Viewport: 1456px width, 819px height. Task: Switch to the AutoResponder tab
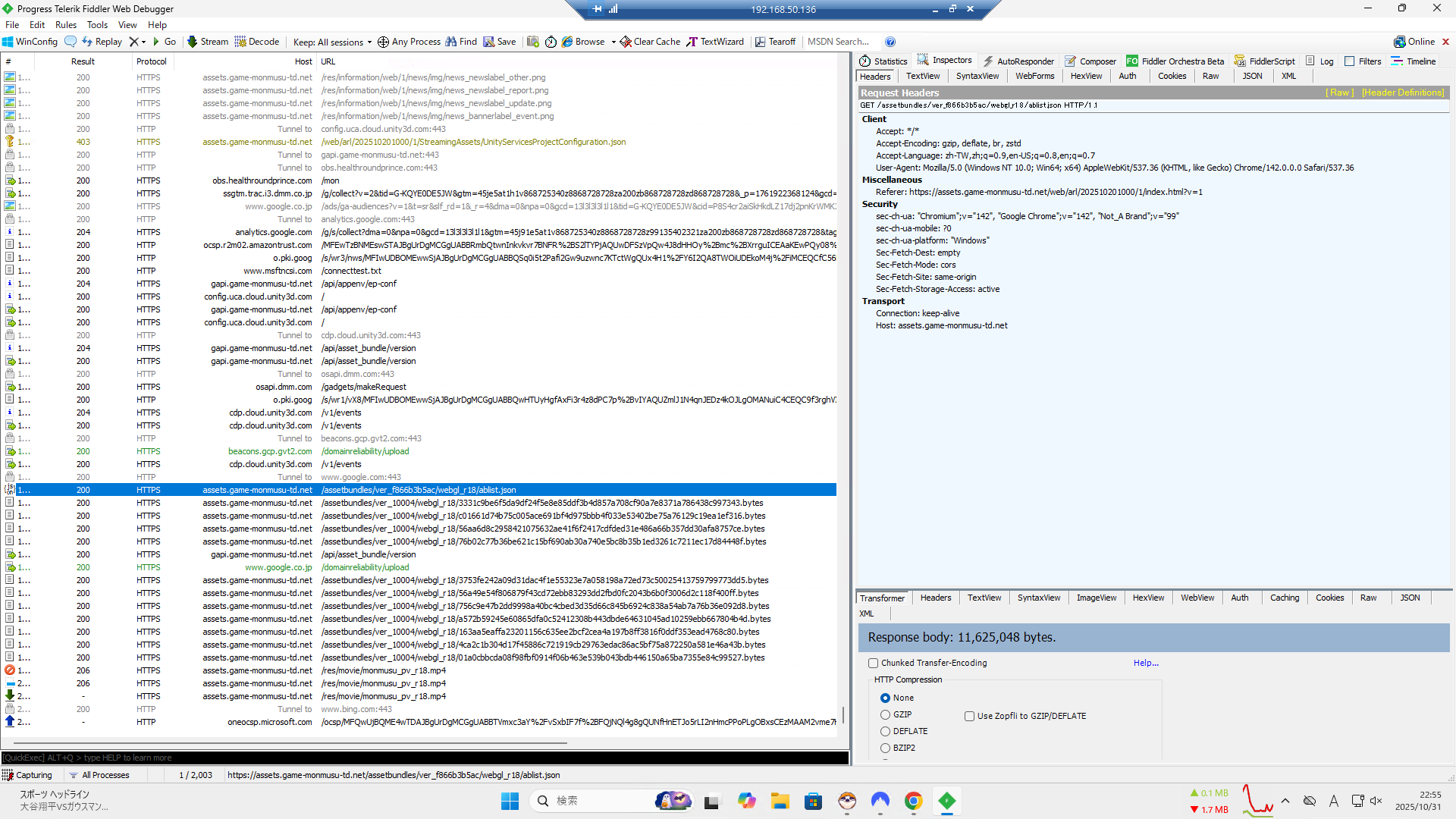click(x=1018, y=61)
